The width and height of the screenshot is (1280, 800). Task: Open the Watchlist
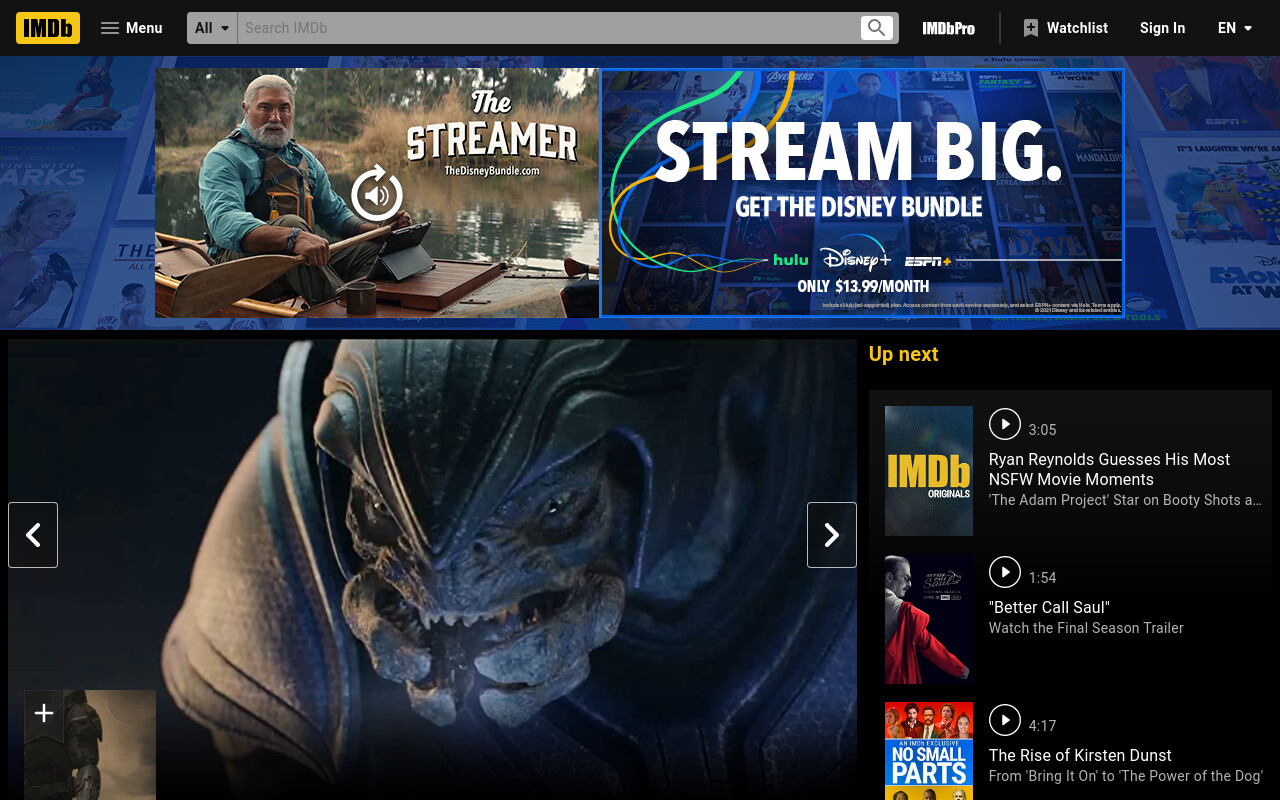[x=1065, y=28]
